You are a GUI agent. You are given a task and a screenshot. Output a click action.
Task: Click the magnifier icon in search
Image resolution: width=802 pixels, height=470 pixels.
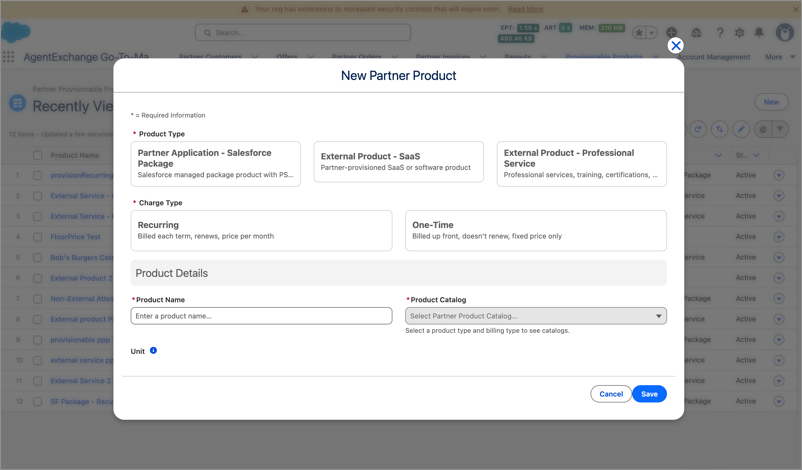[x=208, y=33]
